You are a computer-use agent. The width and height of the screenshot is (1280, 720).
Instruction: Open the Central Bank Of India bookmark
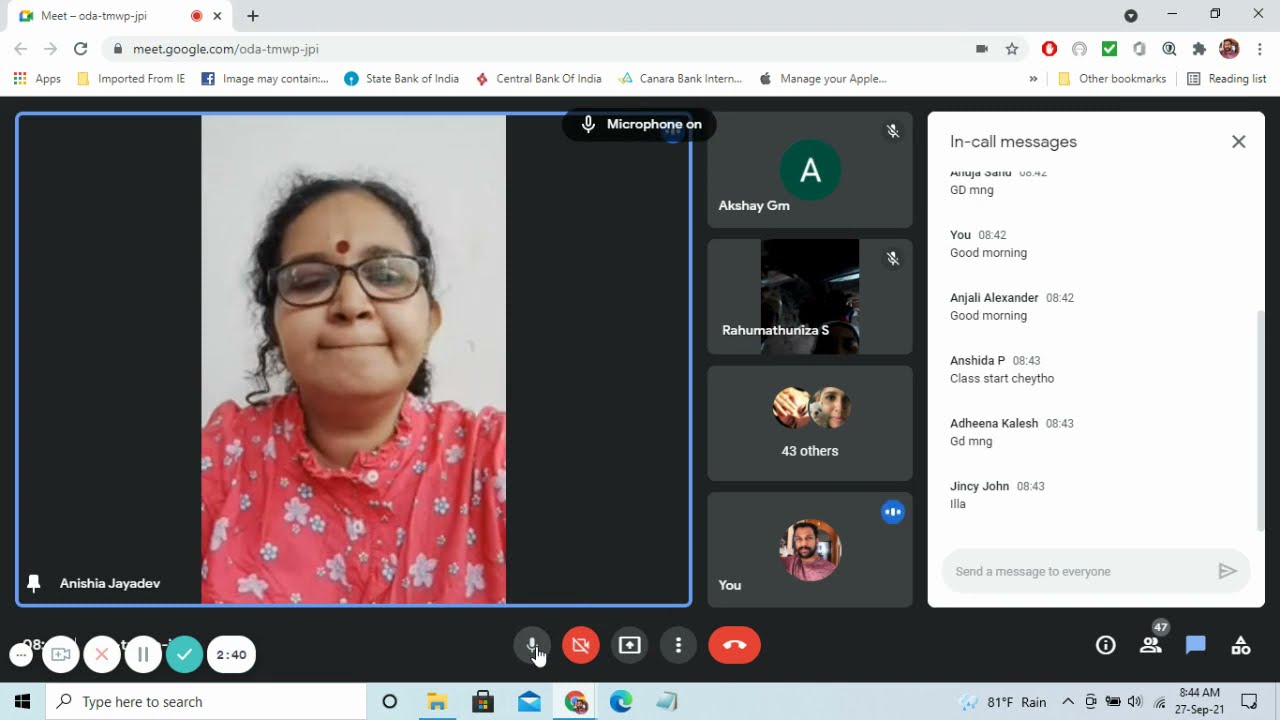pyautogui.click(x=538, y=78)
